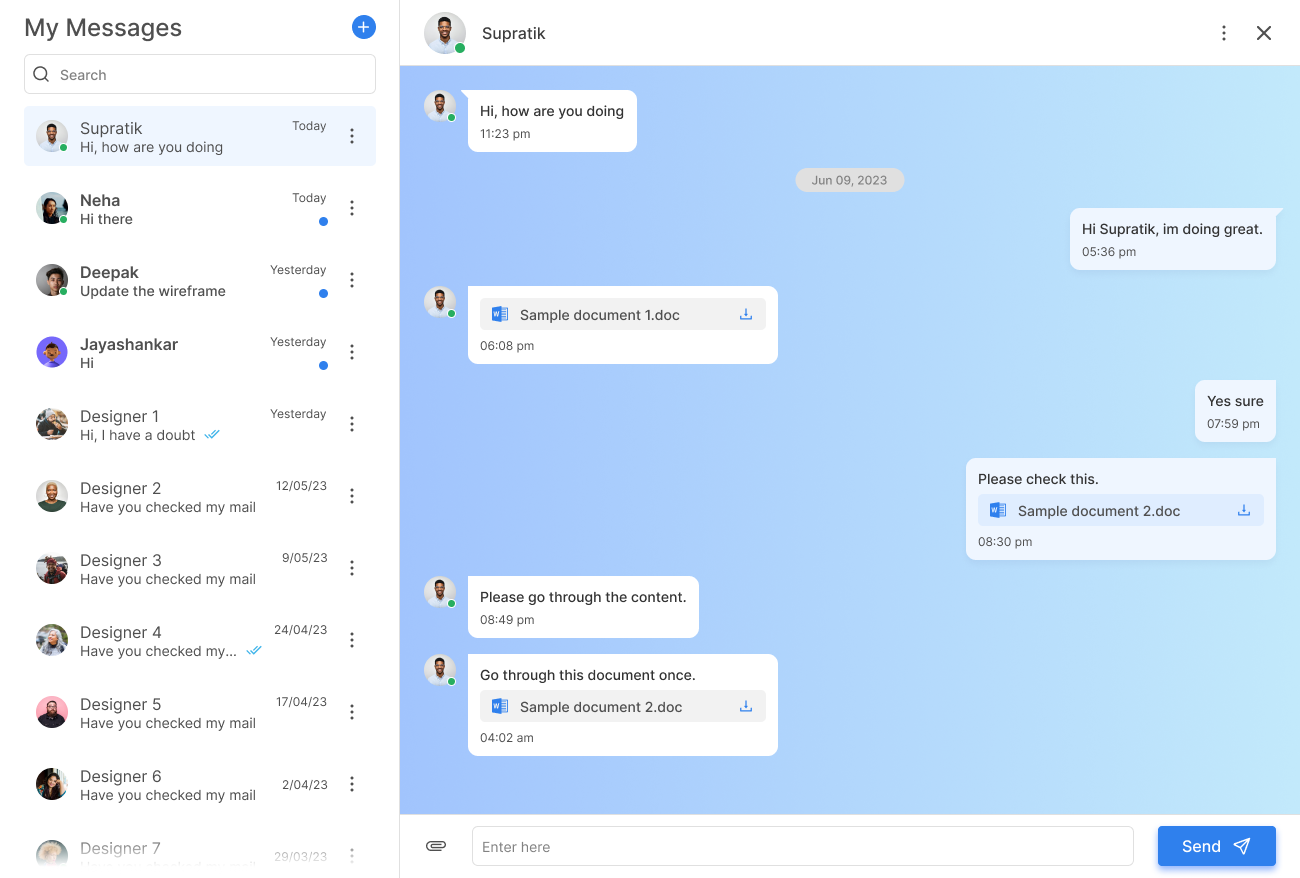Focus the Search conversations field
Viewport: 1300px width, 878px height.
(200, 74)
